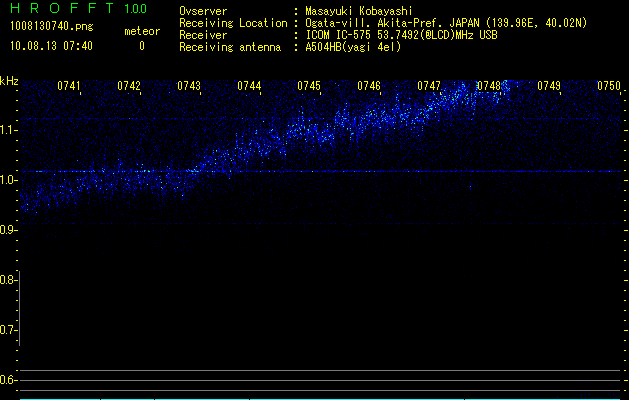Click the Receiving Location label
629x400 pixels.
coord(233,23)
